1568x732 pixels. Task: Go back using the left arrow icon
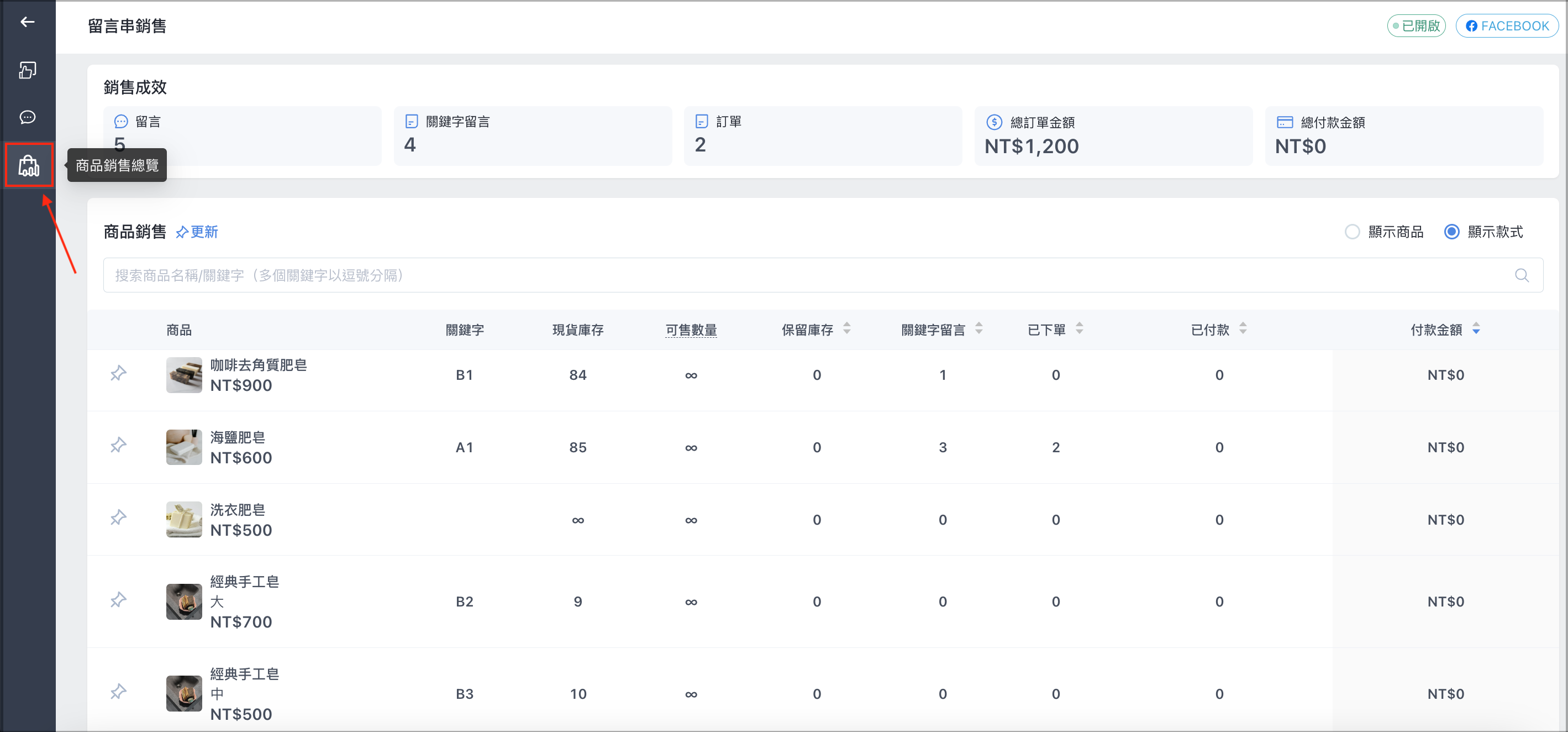(28, 22)
